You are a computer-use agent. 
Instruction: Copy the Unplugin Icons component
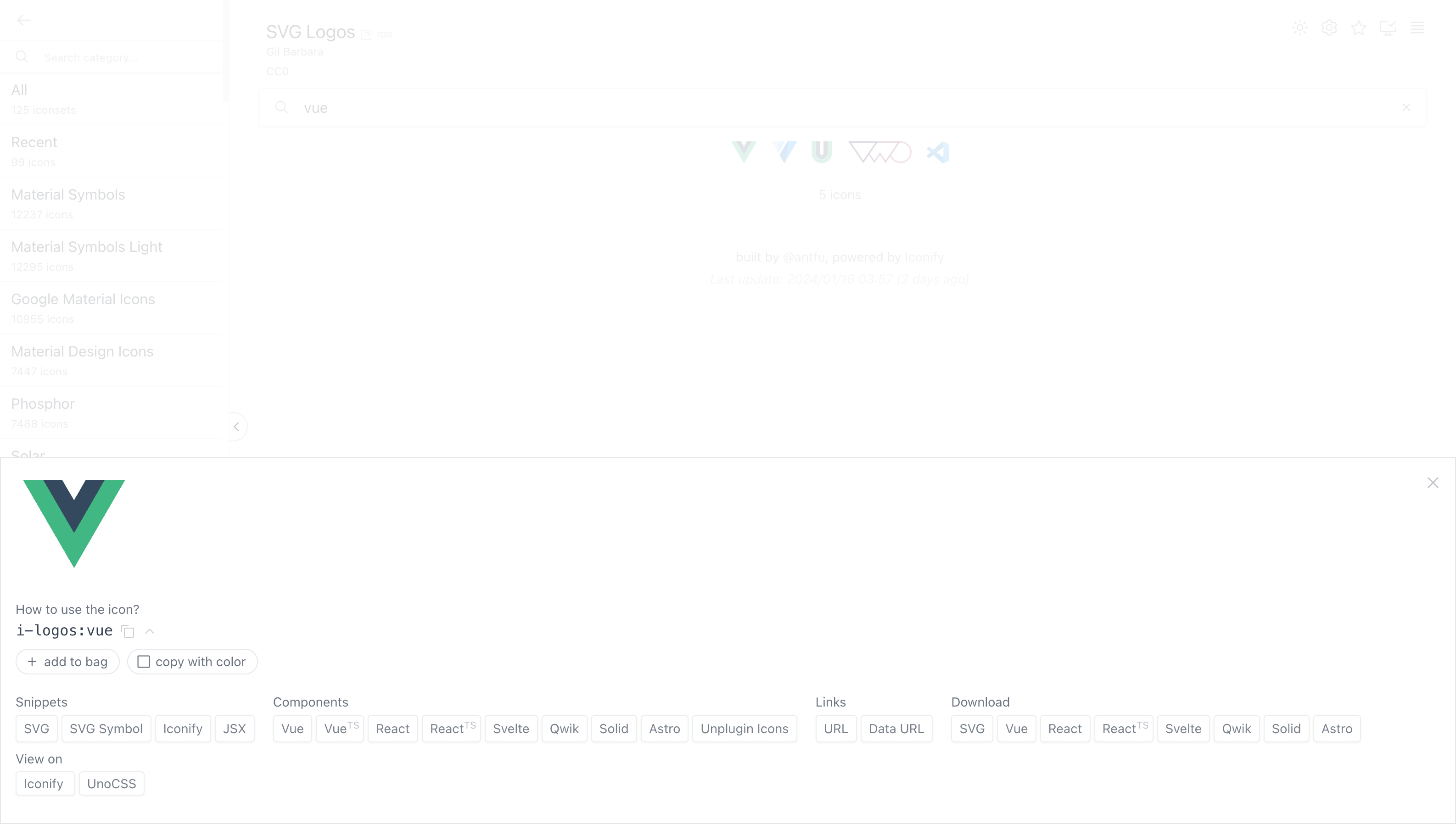coord(744,729)
